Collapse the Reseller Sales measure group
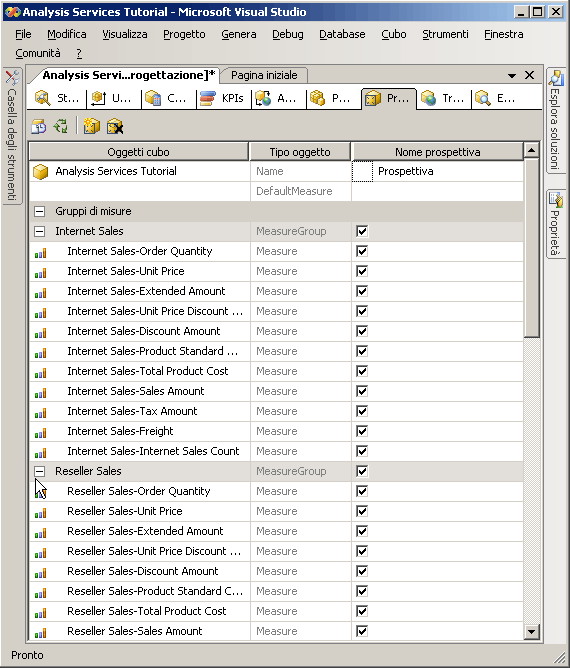 tap(40, 471)
